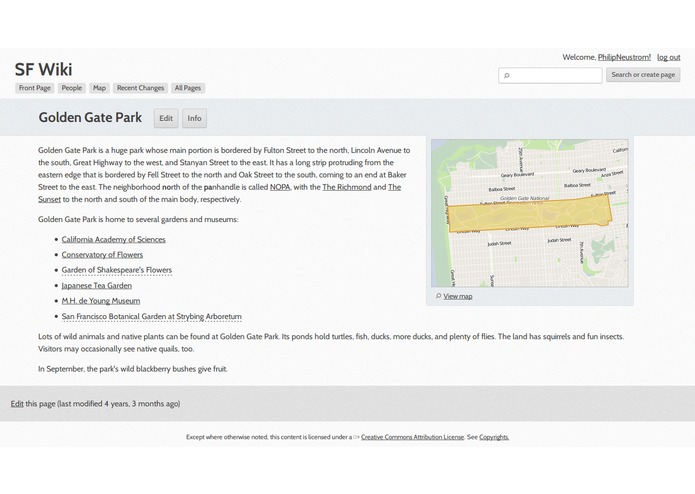Open The Sunset link

394,187
